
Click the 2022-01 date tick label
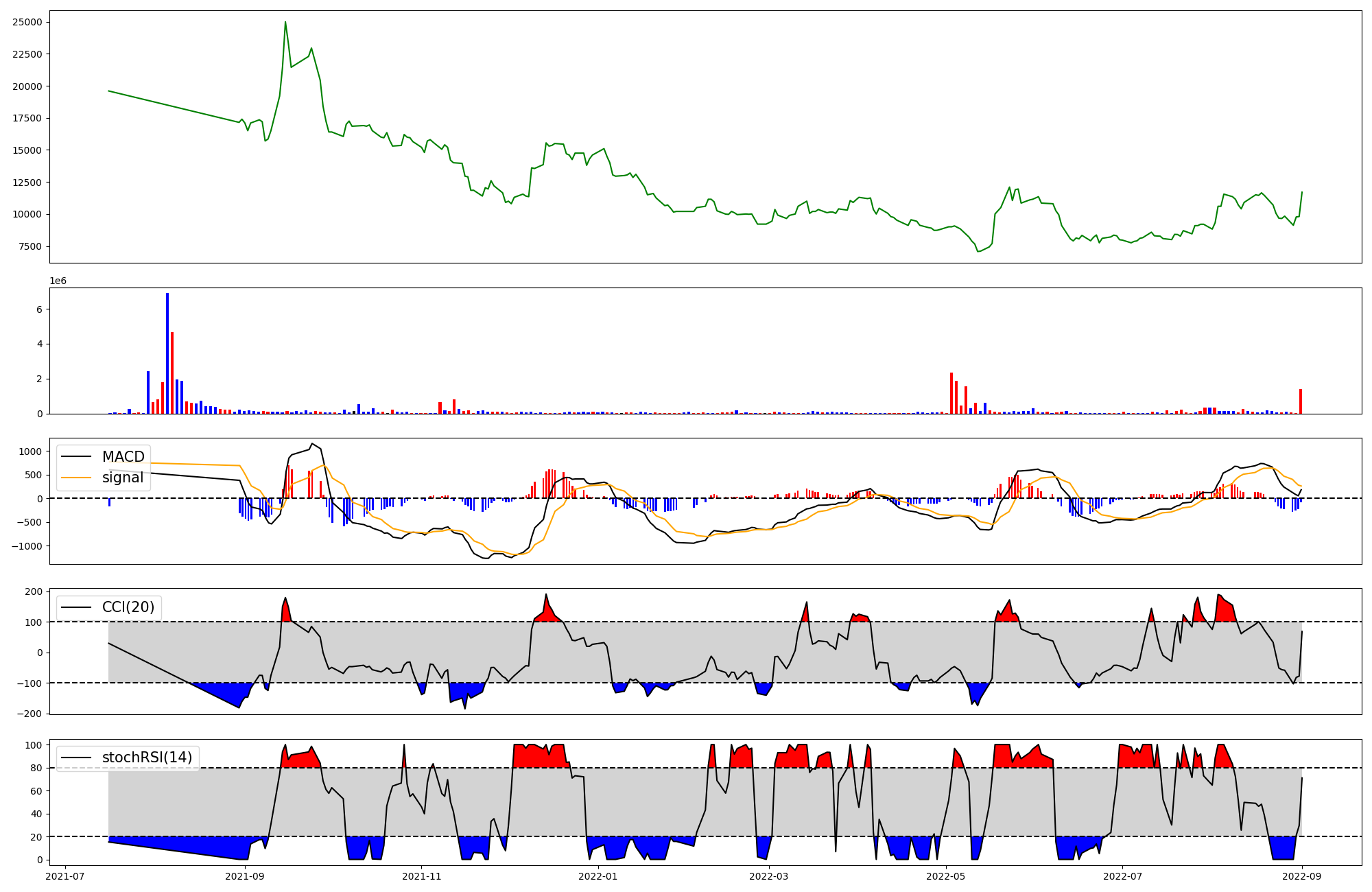click(598, 876)
